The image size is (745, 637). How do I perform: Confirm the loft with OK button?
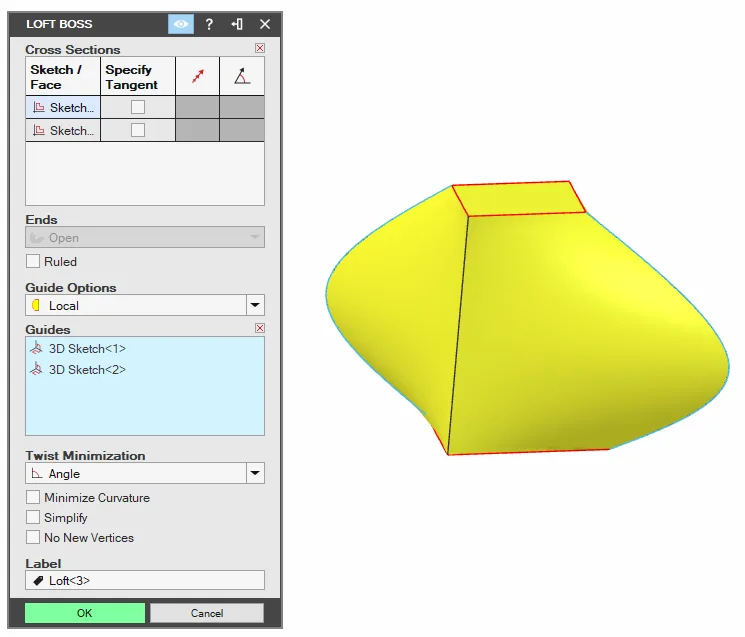pos(85,613)
